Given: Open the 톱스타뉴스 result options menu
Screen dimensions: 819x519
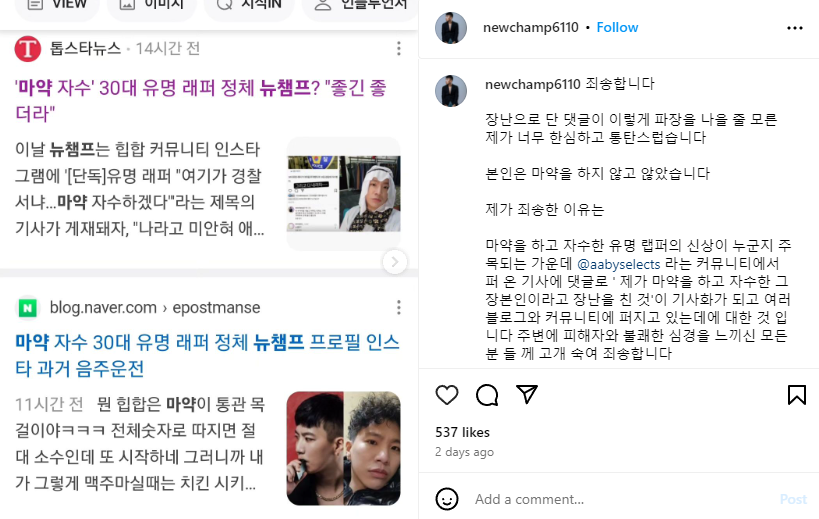Looking at the screenshot, I should click(x=399, y=49).
